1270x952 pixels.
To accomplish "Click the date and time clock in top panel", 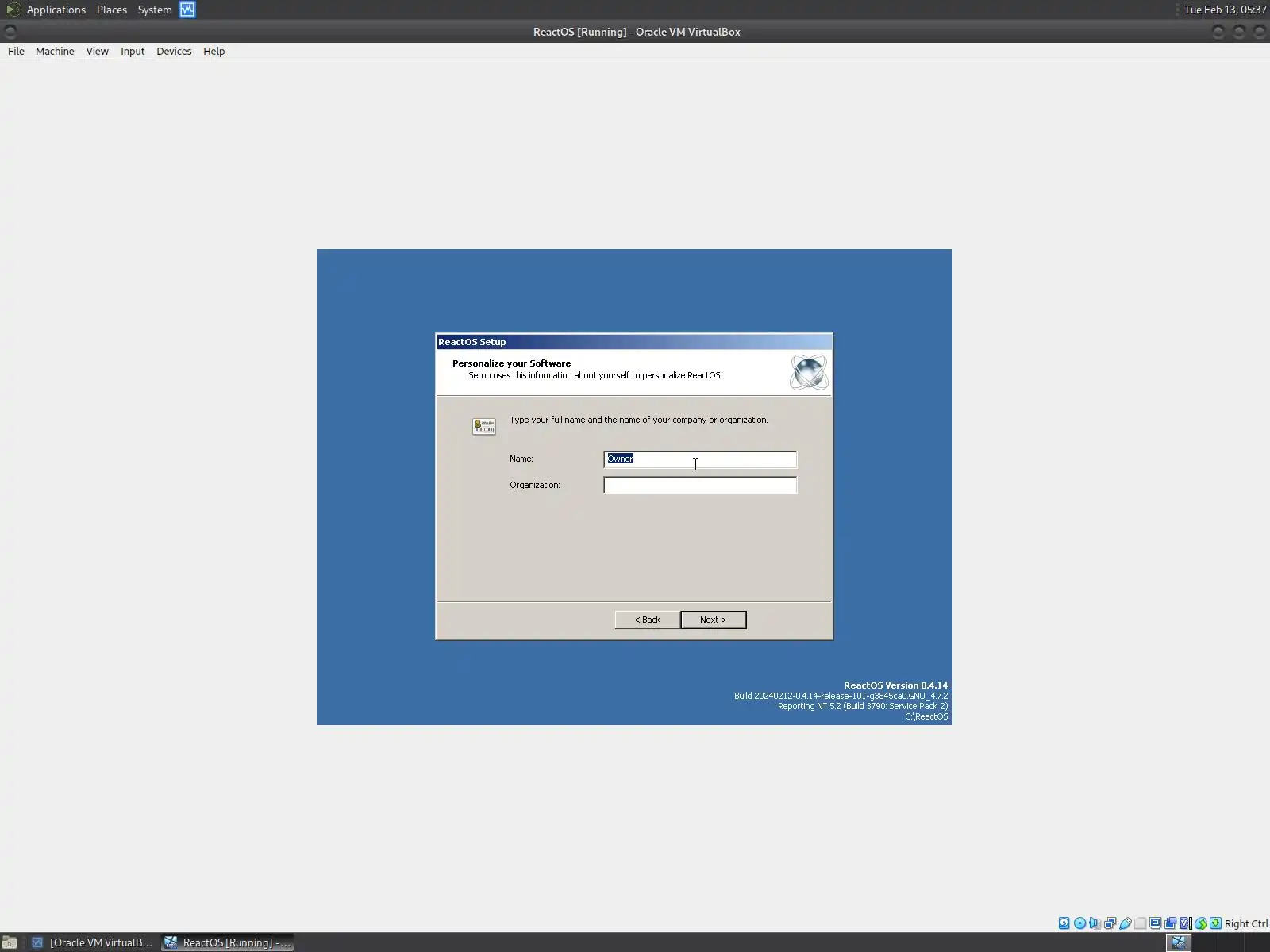I will [x=1225, y=10].
